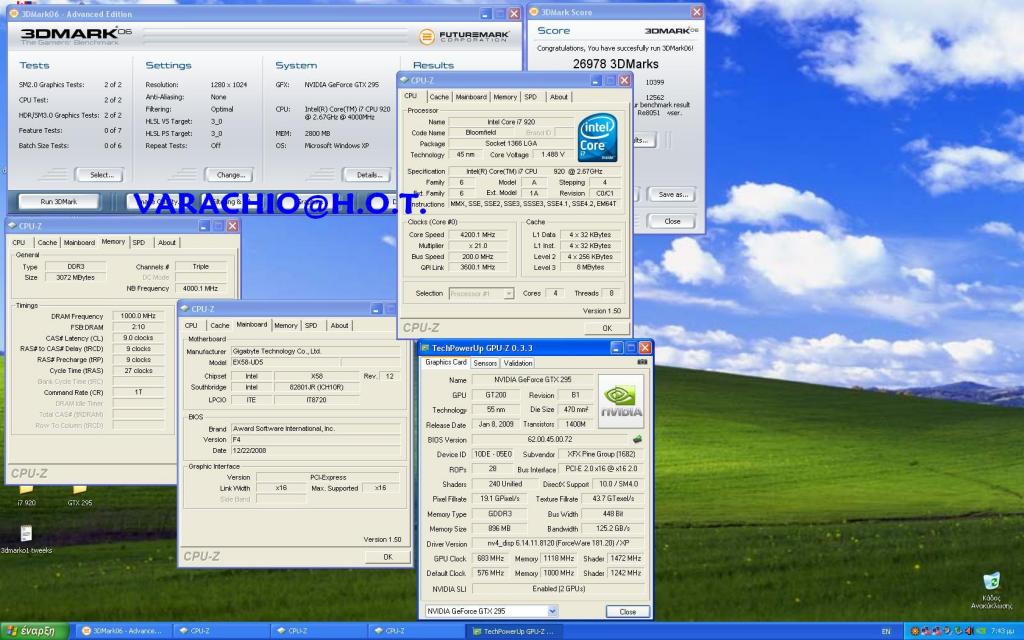The width and height of the screenshot is (1024, 640).
Task: Click the green BIOS save chip icon in GPU-Z
Action: pyautogui.click(x=637, y=440)
